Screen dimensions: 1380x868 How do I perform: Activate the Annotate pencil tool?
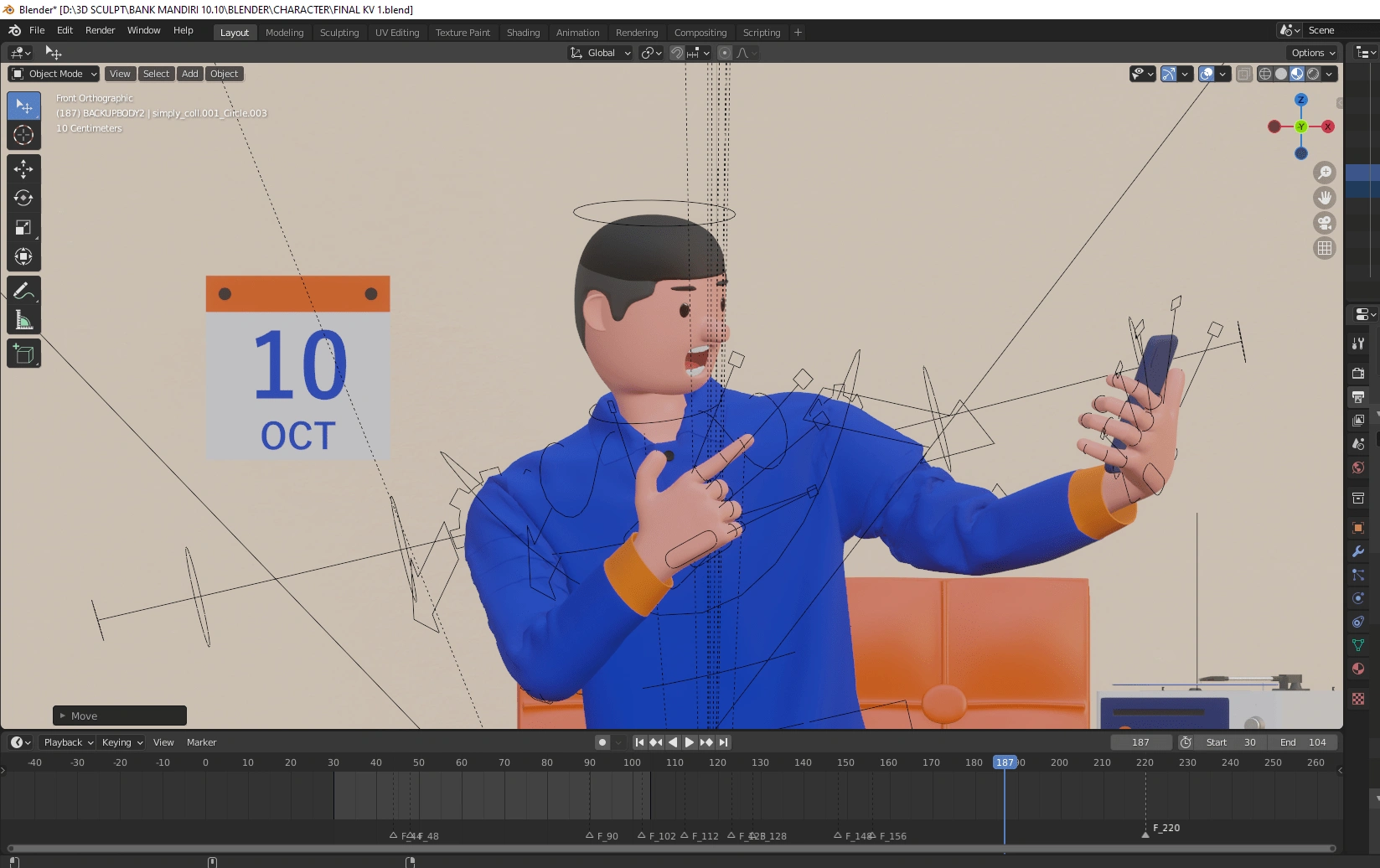pos(23,291)
